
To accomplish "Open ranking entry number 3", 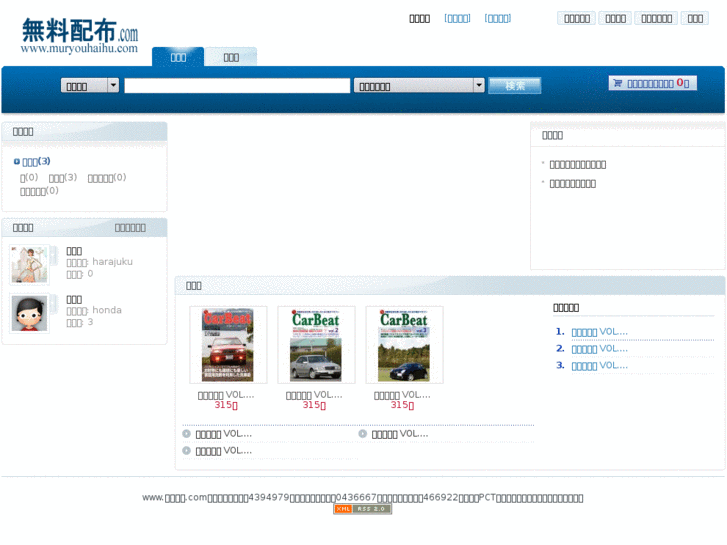I will (x=599, y=366).
